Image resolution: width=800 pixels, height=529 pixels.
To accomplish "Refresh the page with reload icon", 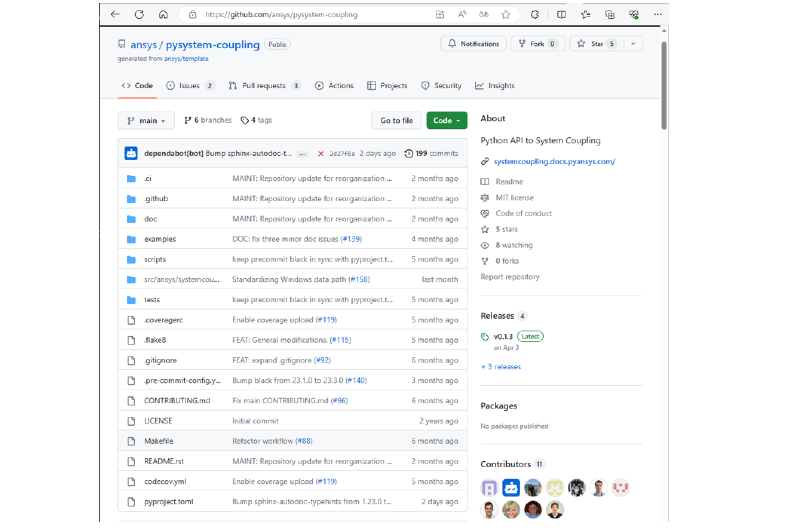I will (x=139, y=15).
